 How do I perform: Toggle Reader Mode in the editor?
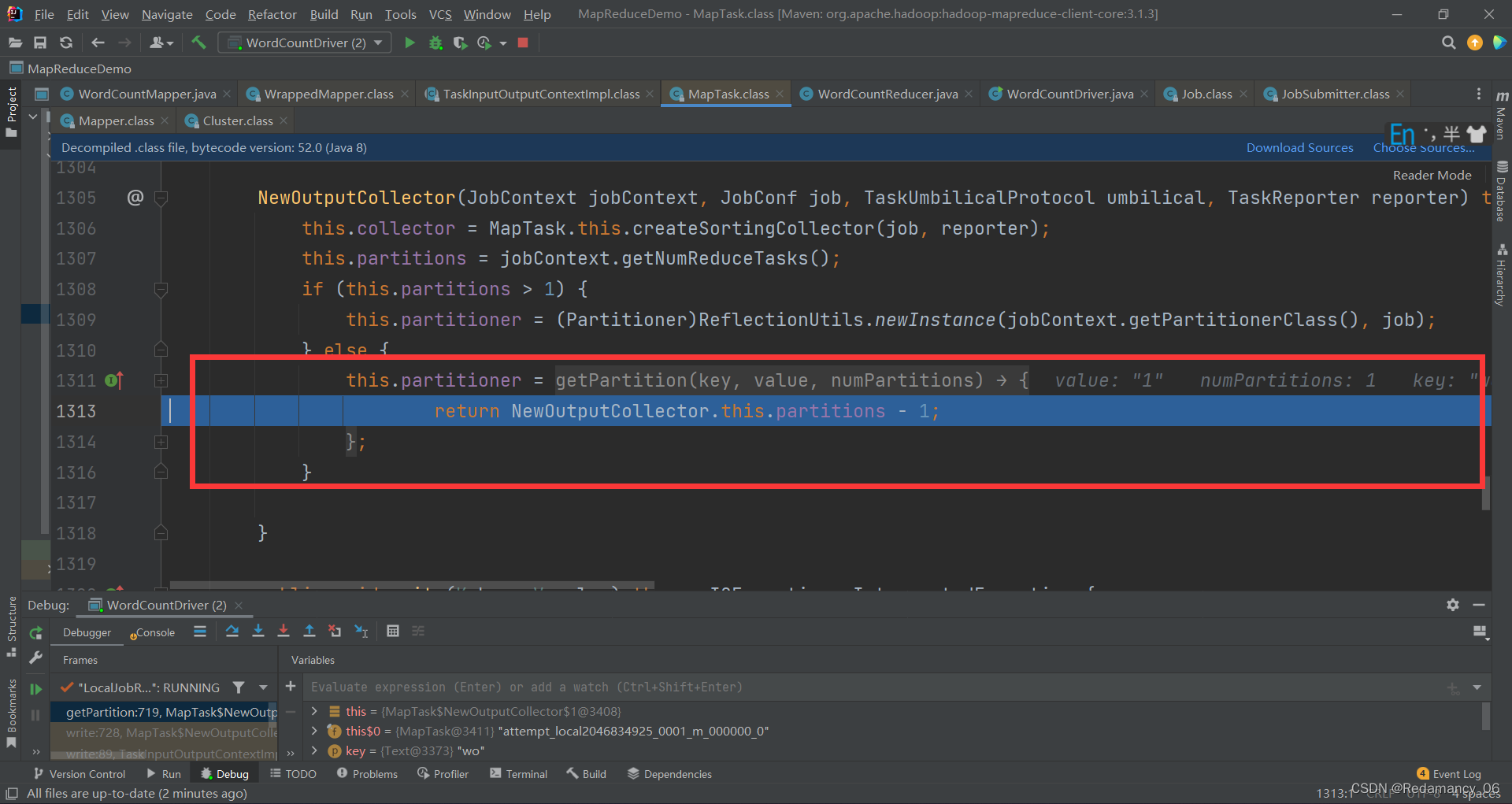pyautogui.click(x=1432, y=175)
